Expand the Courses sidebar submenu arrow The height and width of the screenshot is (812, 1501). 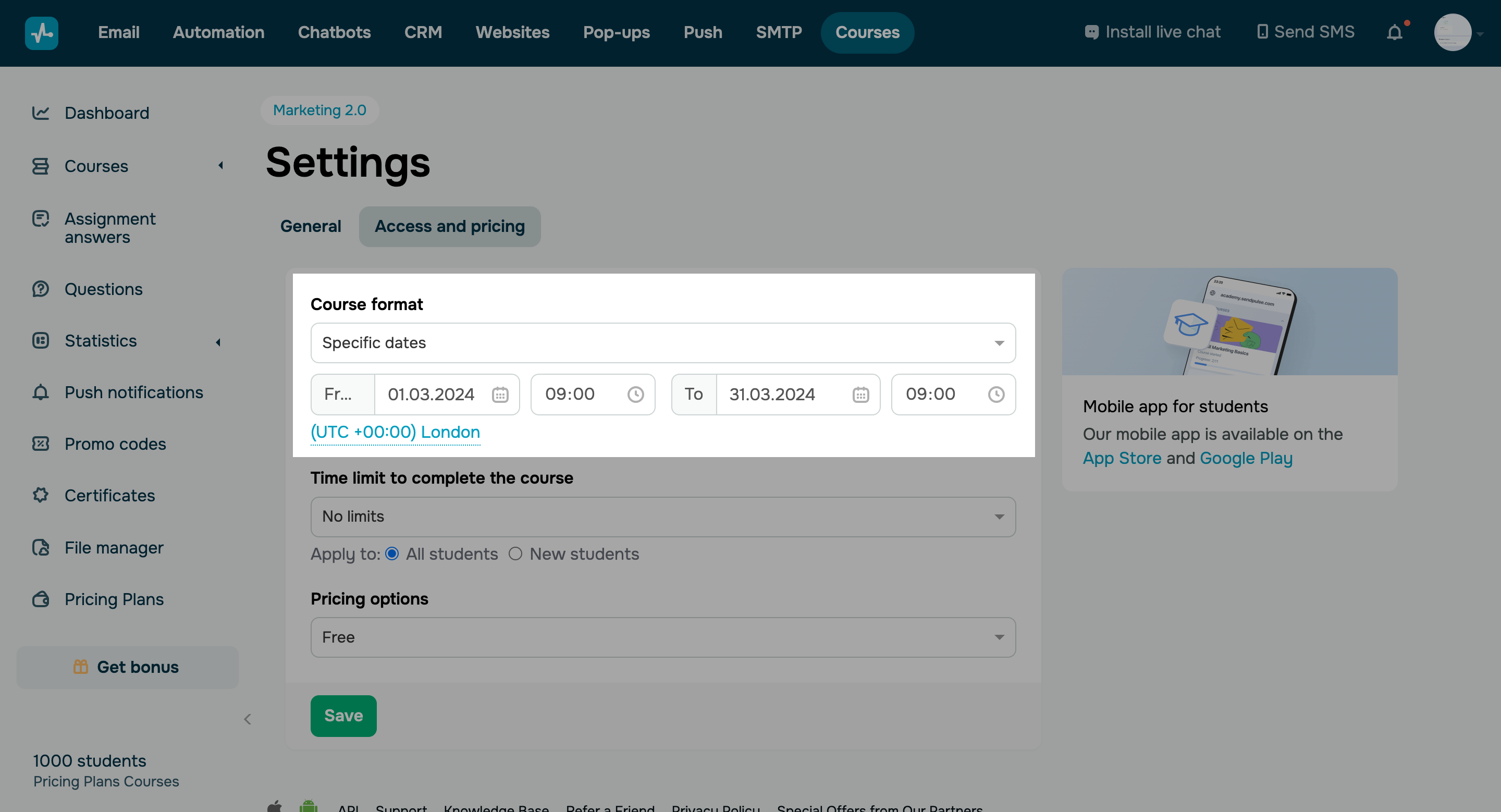click(x=220, y=166)
